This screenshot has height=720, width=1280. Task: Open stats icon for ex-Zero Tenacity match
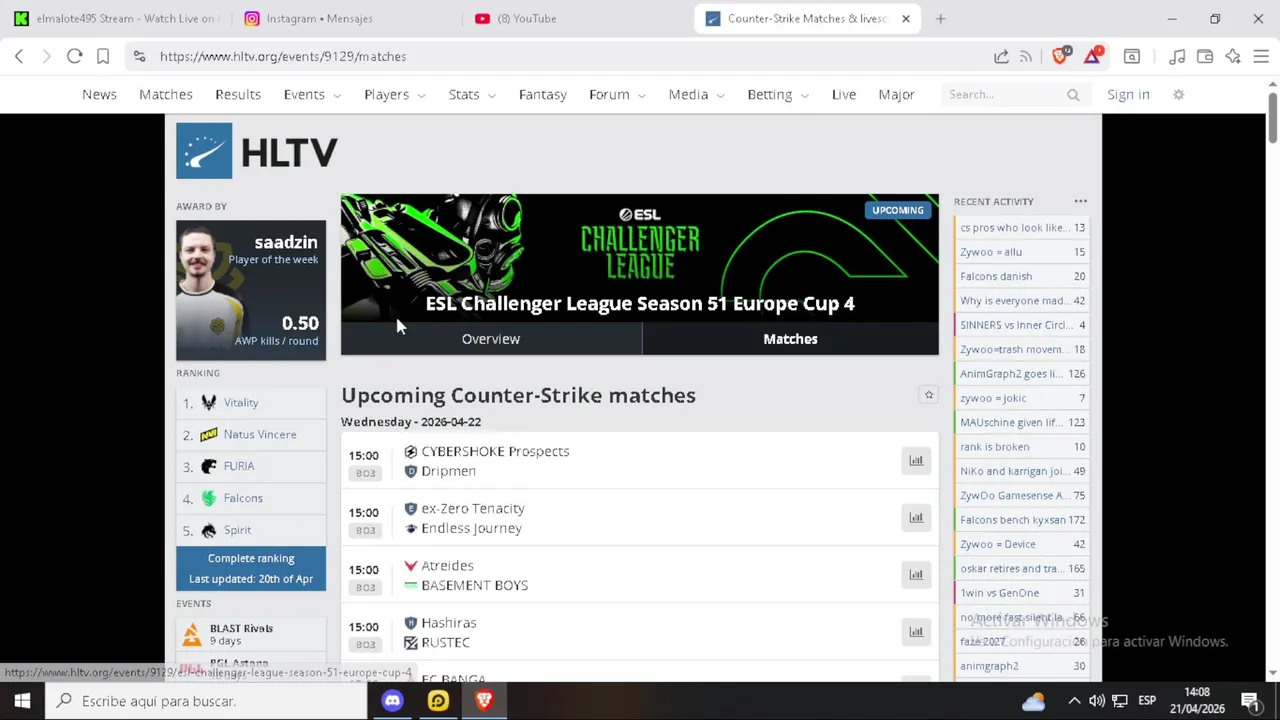[x=916, y=517]
